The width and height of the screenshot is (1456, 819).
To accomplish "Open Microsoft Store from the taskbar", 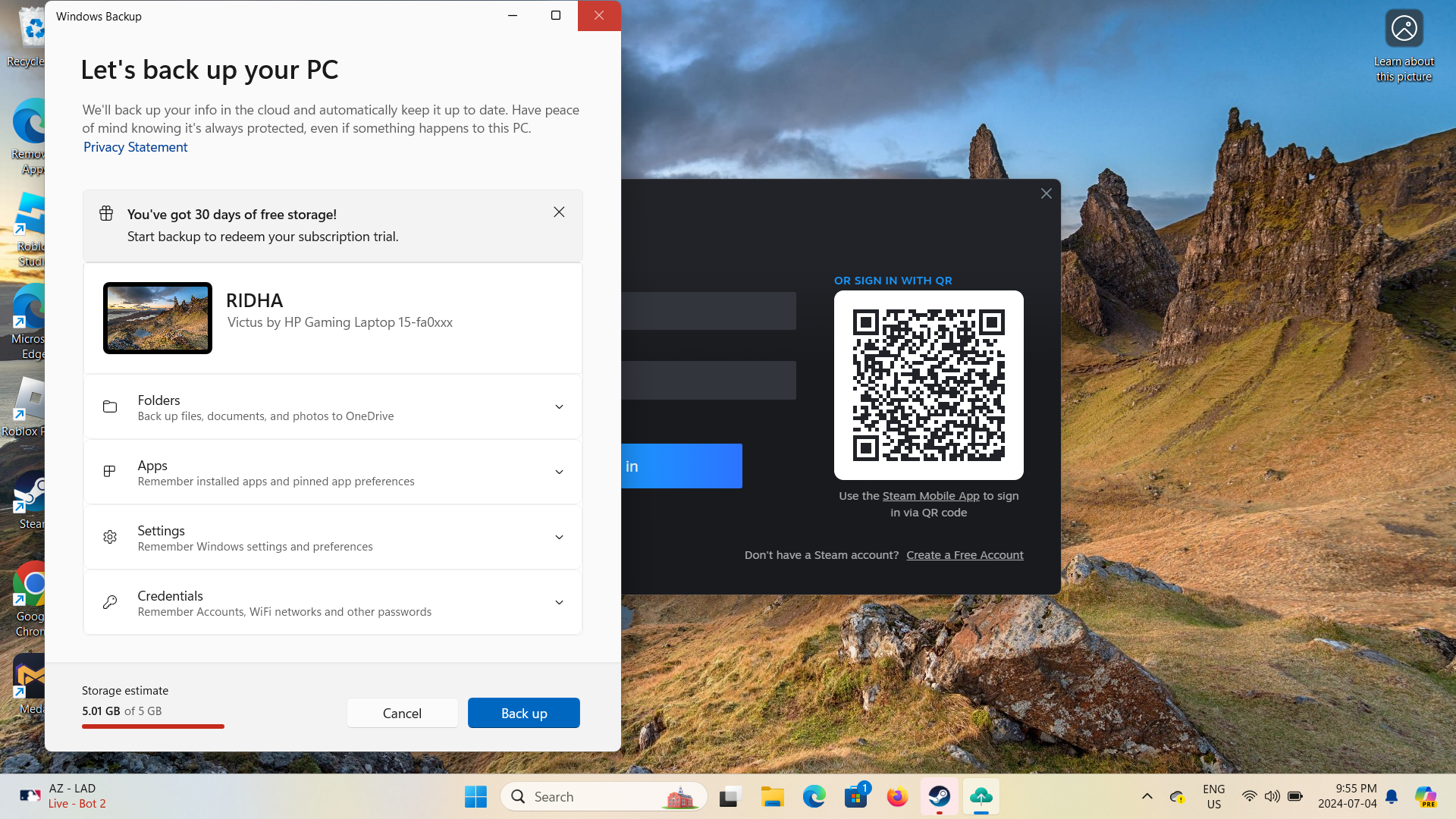I will [x=855, y=797].
